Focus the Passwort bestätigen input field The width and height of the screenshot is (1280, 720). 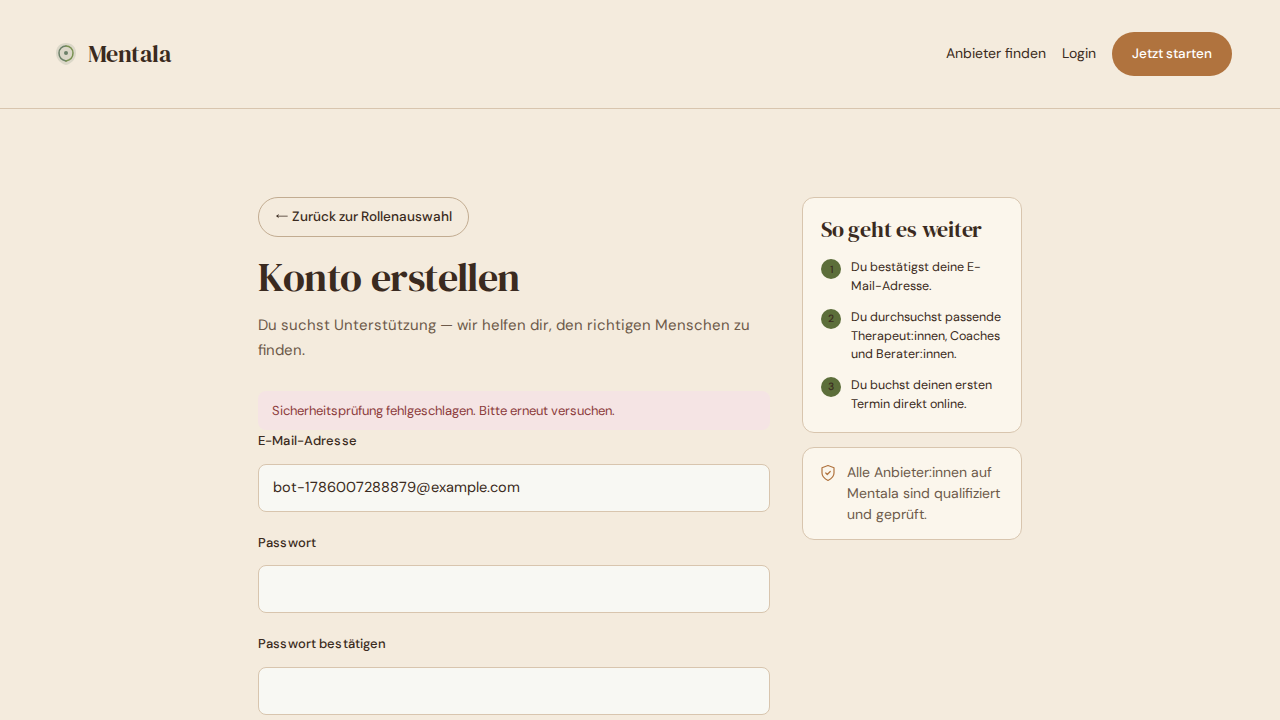pyautogui.click(x=514, y=691)
